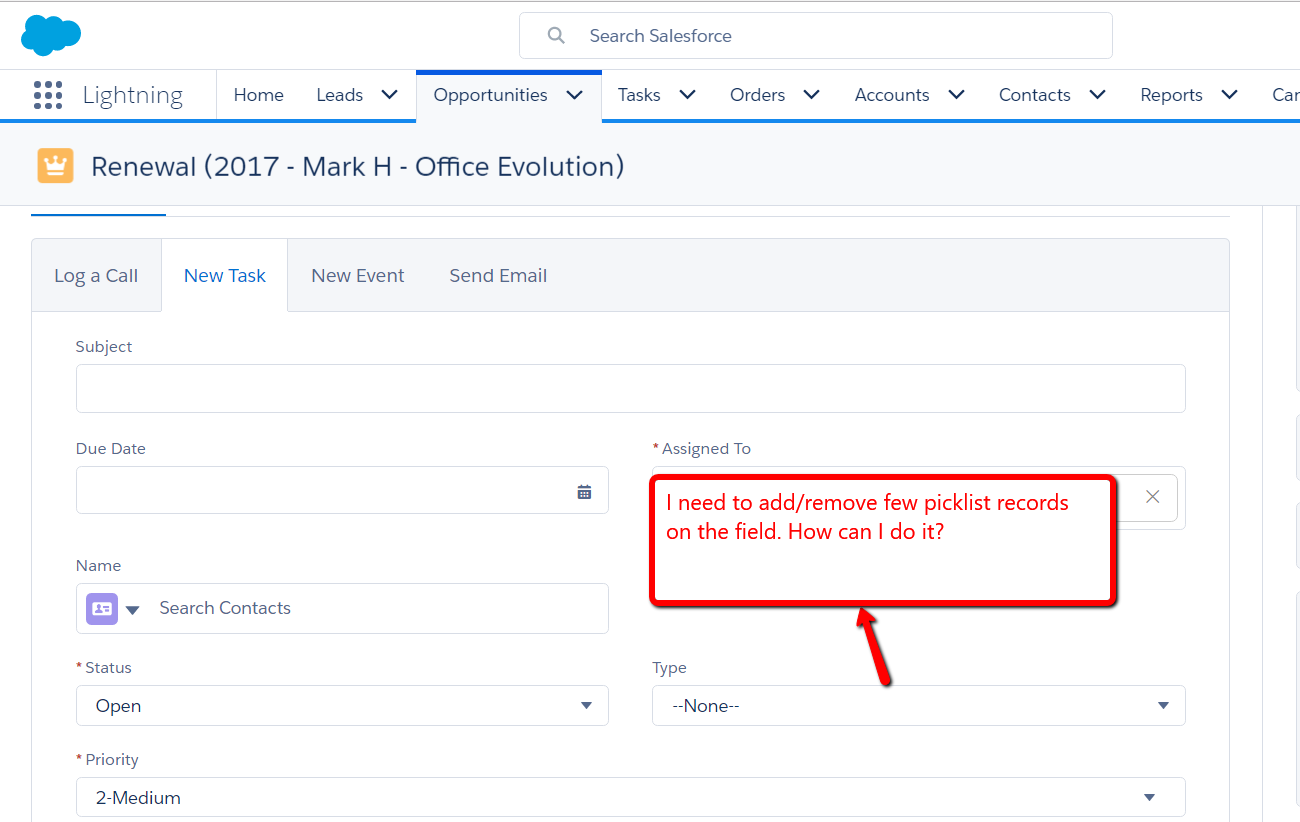Expand the Orders tab dropdown
Image resolution: width=1300 pixels, height=822 pixels.
[x=812, y=95]
